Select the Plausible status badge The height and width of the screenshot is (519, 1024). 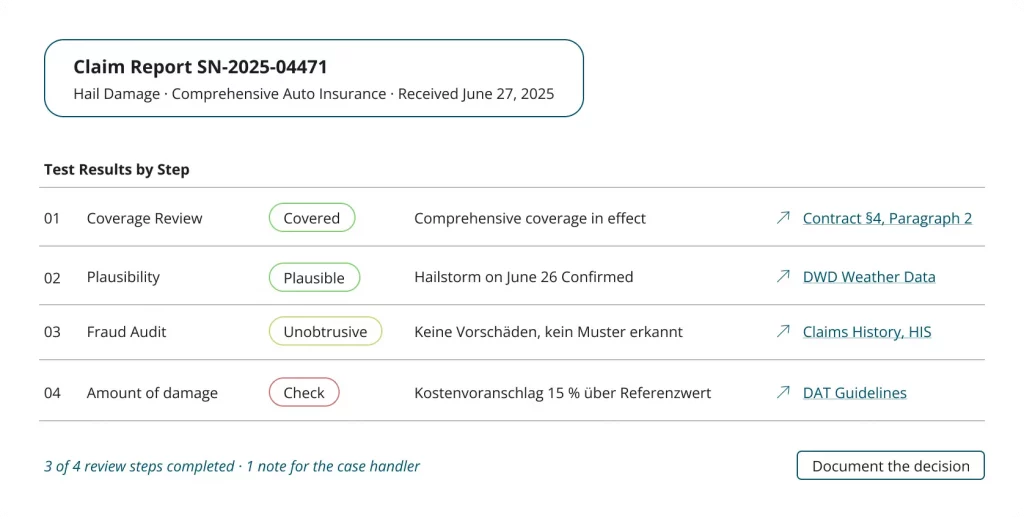314,277
